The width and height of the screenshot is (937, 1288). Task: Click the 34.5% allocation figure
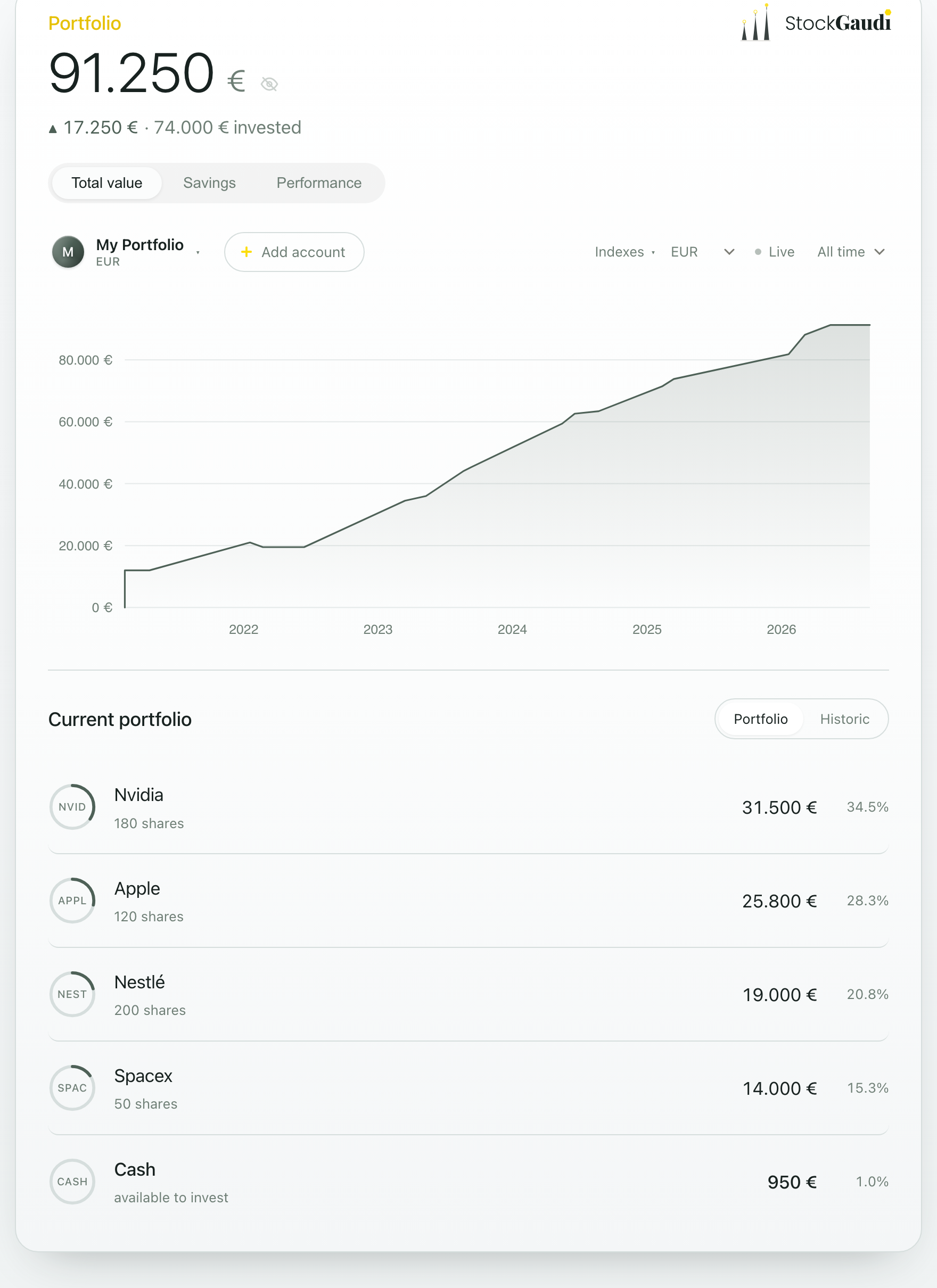(867, 807)
